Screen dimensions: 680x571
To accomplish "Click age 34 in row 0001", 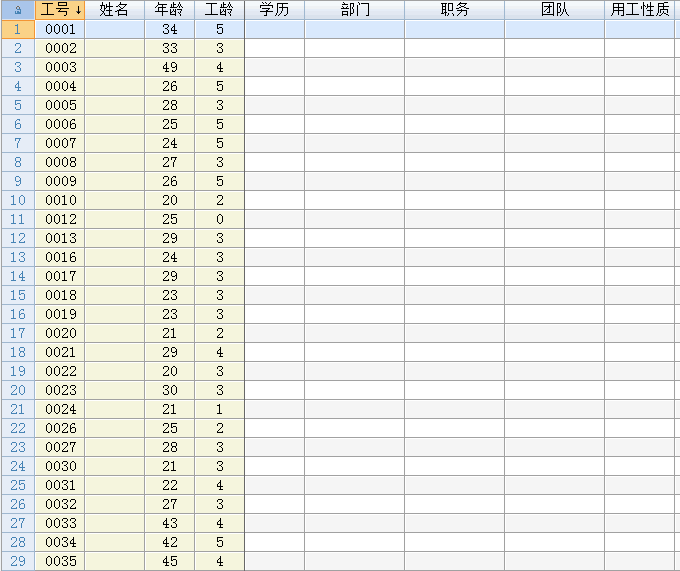I will (170, 29).
